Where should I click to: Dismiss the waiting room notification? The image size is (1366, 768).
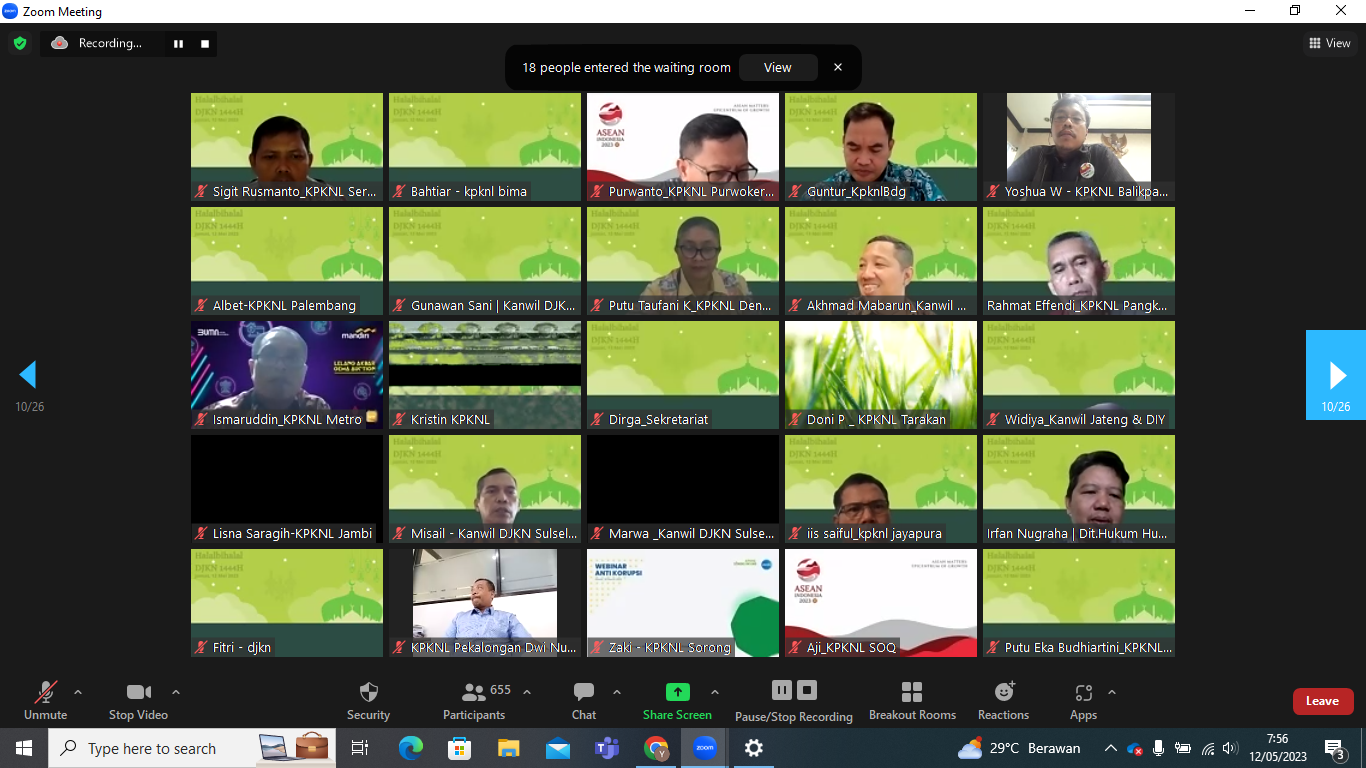838,68
